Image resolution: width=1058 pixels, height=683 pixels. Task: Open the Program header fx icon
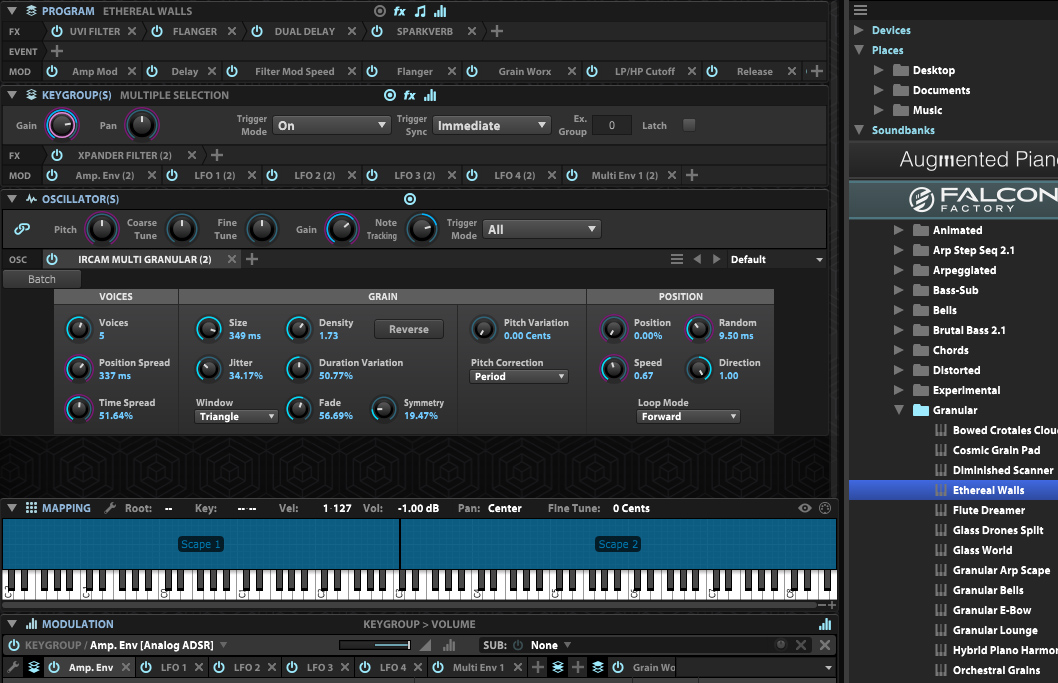(x=399, y=11)
